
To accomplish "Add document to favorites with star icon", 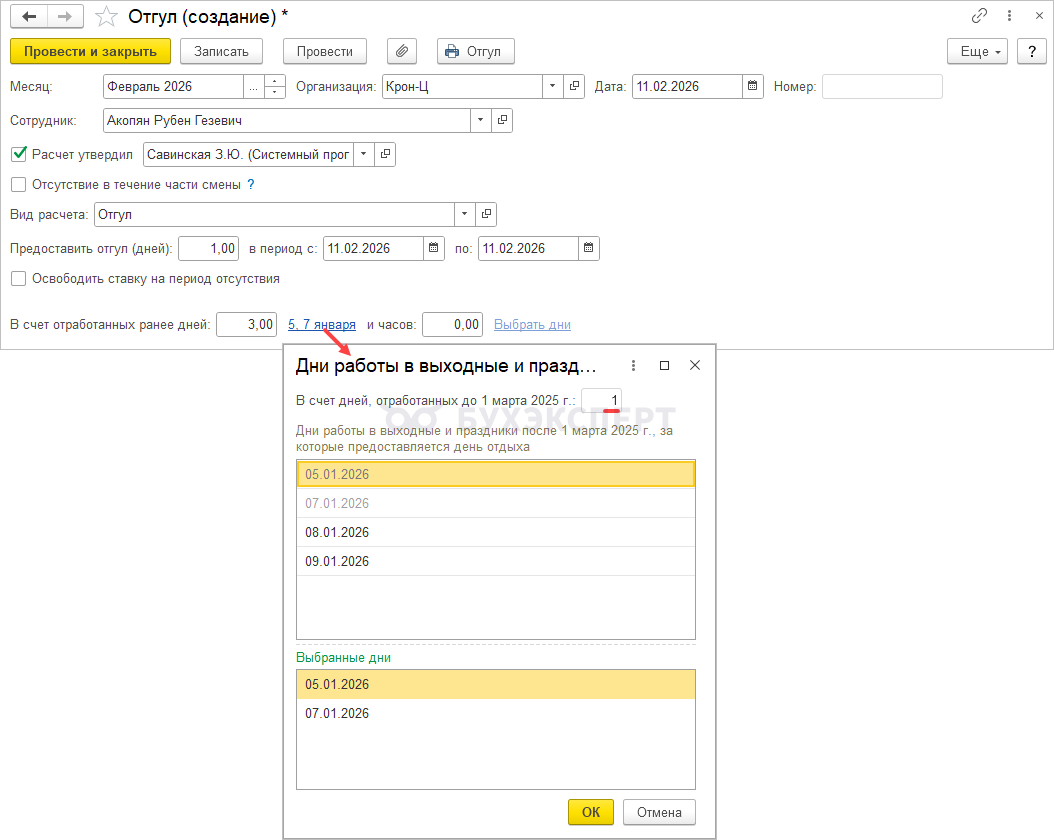I will point(106,17).
